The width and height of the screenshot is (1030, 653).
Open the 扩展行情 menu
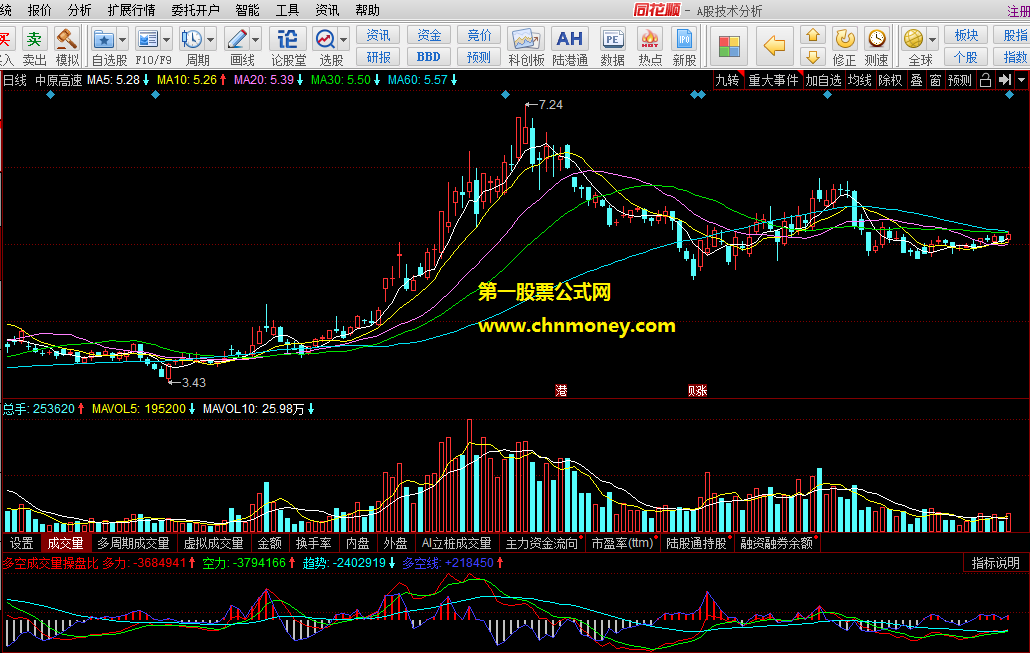pos(131,10)
